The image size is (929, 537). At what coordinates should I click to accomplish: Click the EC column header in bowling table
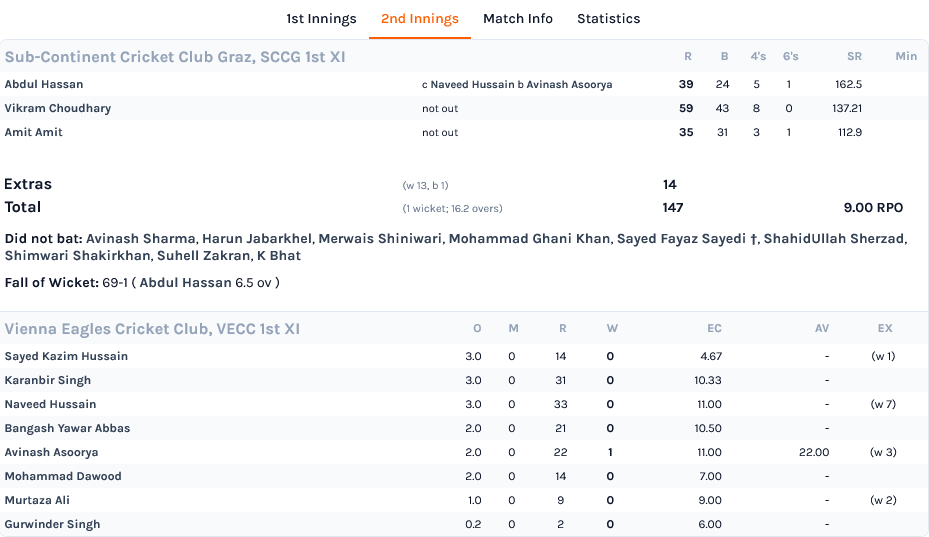[714, 328]
